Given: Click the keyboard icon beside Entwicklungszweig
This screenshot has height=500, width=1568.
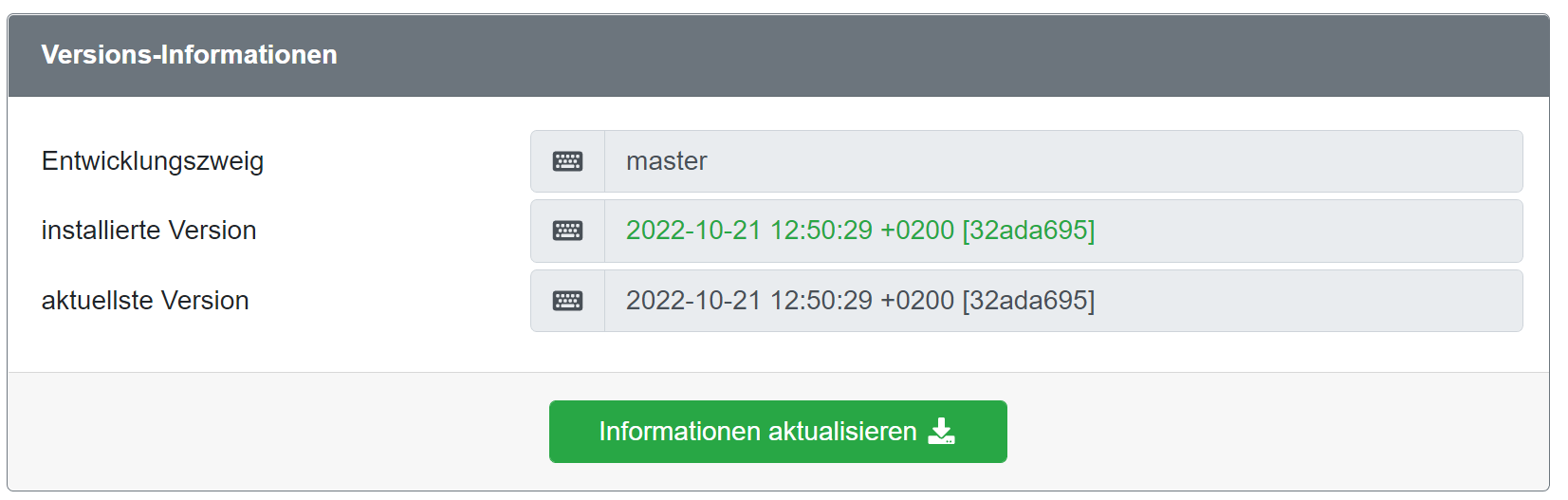Looking at the screenshot, I should (x=567, y=161).
